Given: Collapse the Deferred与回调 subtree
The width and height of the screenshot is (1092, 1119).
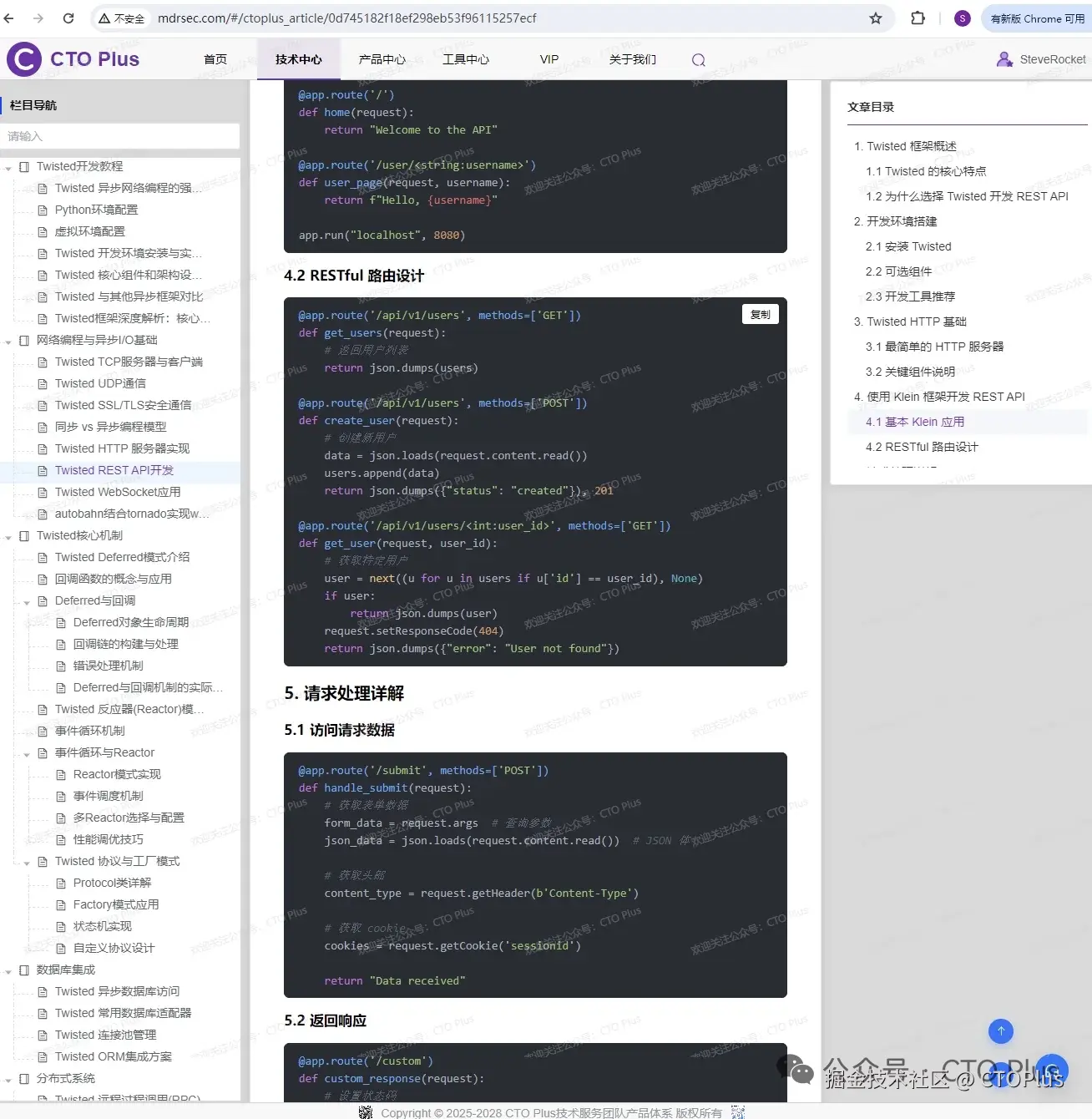Looking at the screenshot, I should click(26, 600).
